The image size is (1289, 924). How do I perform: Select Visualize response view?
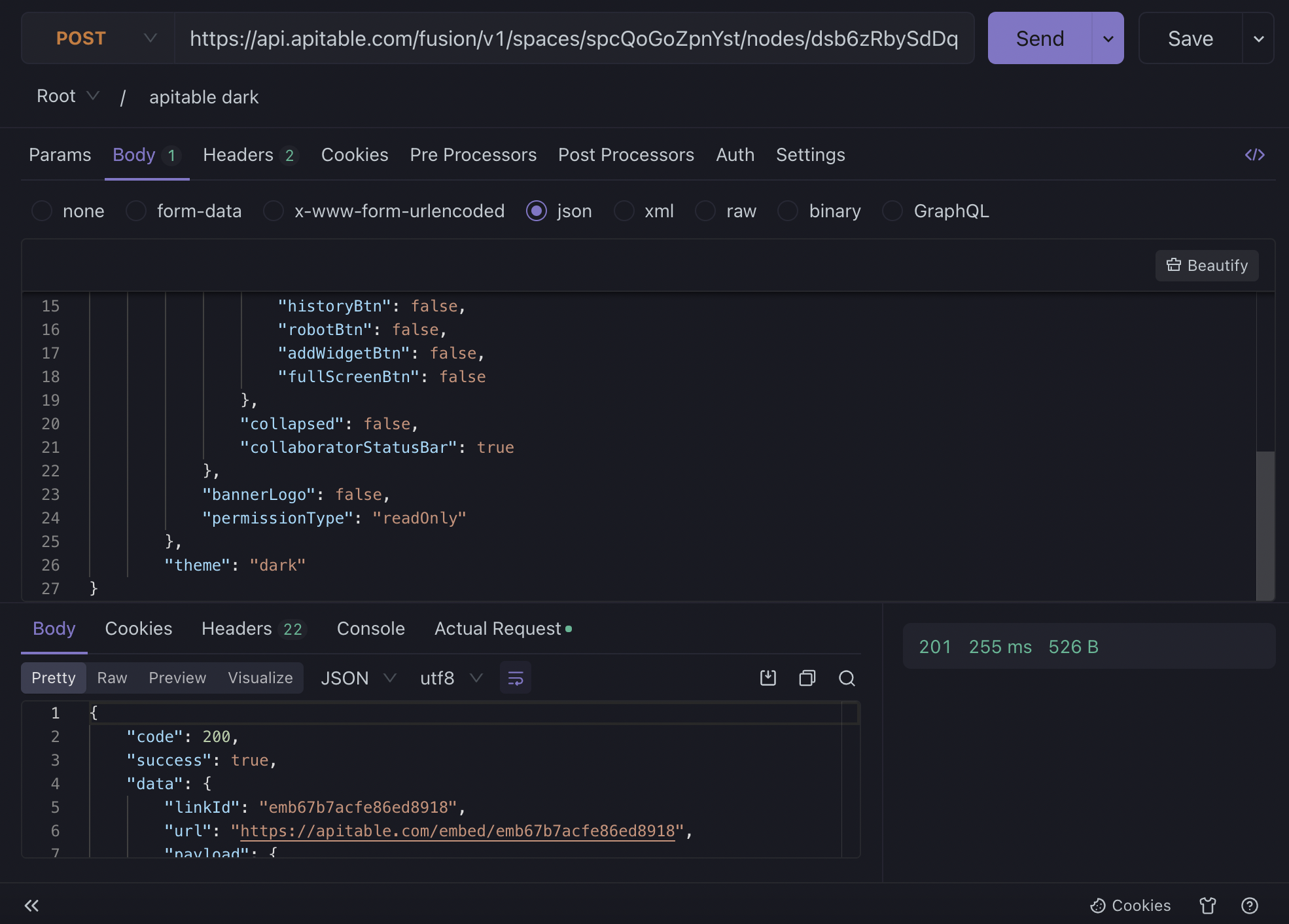260,678
